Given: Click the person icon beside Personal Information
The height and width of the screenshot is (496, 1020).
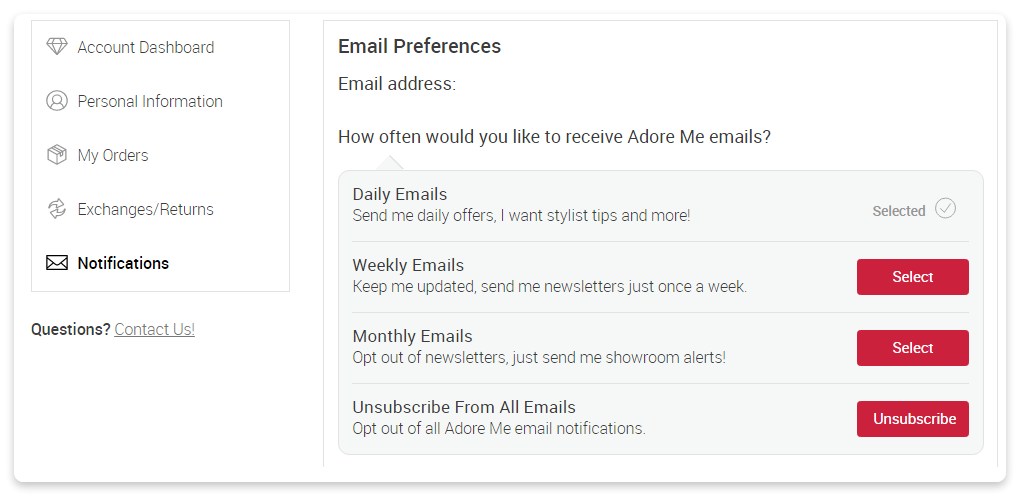Looking at the screenshot, I should [x=57, y=101].
